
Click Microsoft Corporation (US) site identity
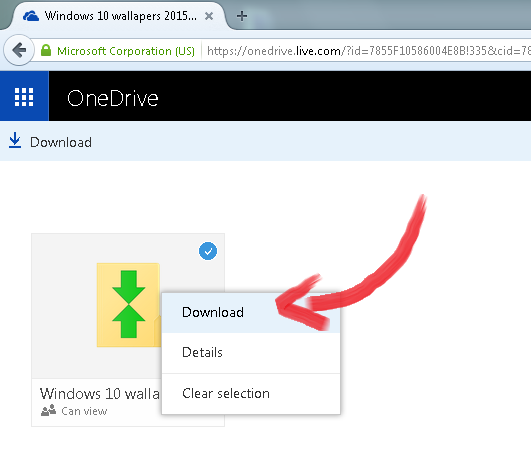(x=126, y=51)
